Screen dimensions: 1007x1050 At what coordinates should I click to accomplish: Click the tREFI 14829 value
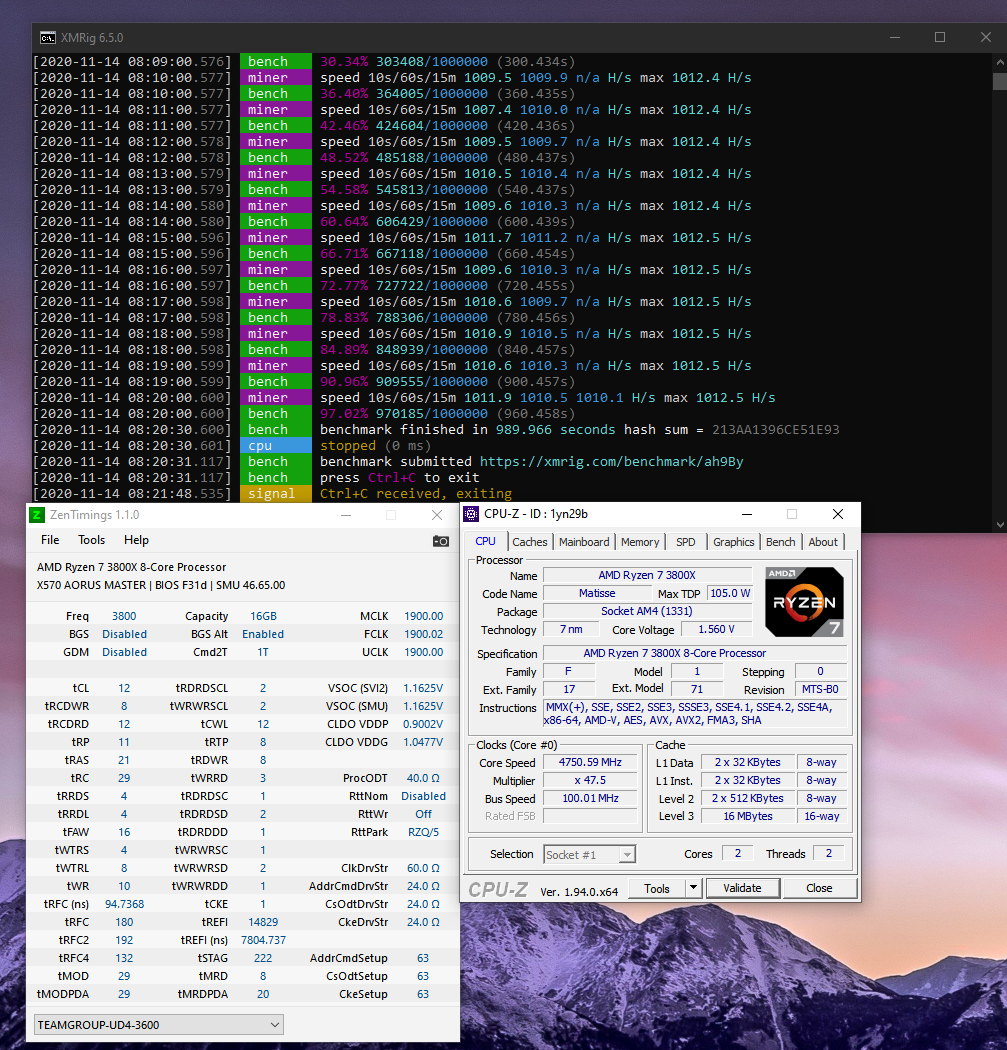pyautogui.click(x=263, y=922)
